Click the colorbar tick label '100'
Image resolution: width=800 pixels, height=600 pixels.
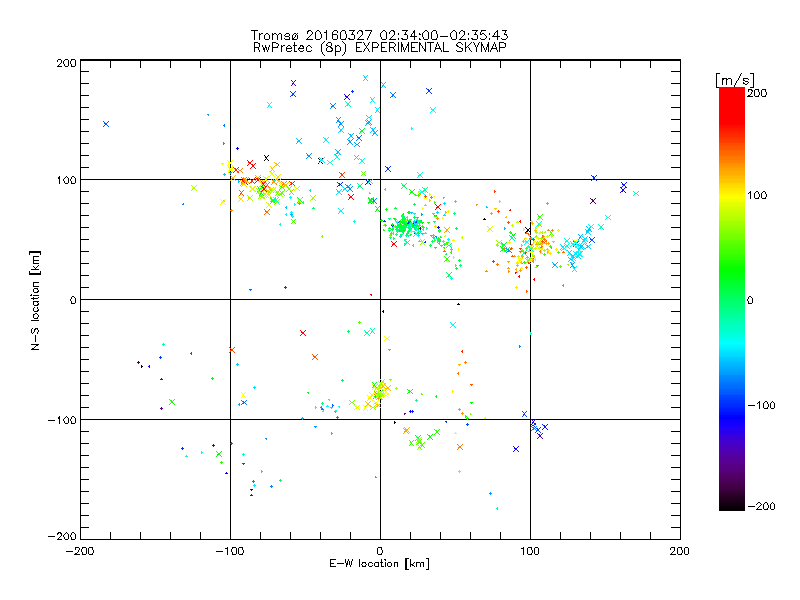pyautogui.click(x=757, y=195)
